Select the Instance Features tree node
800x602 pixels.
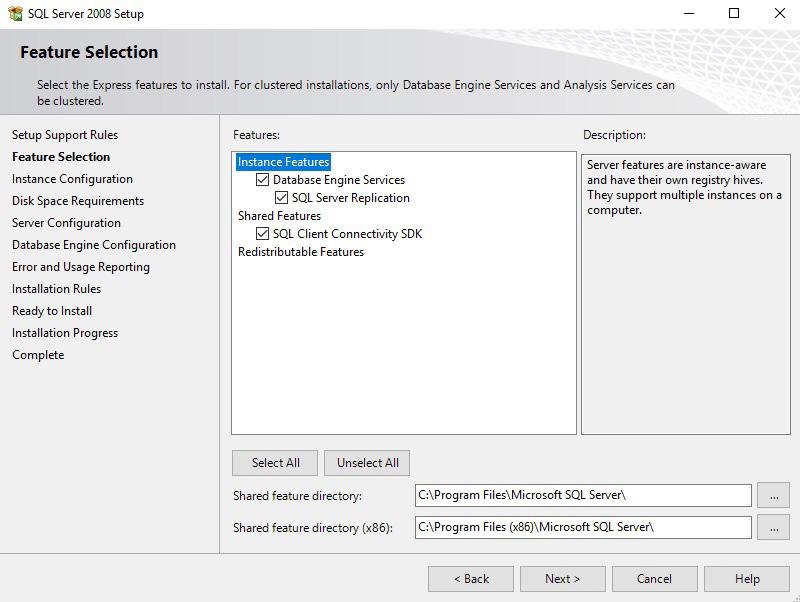point(283,162)
